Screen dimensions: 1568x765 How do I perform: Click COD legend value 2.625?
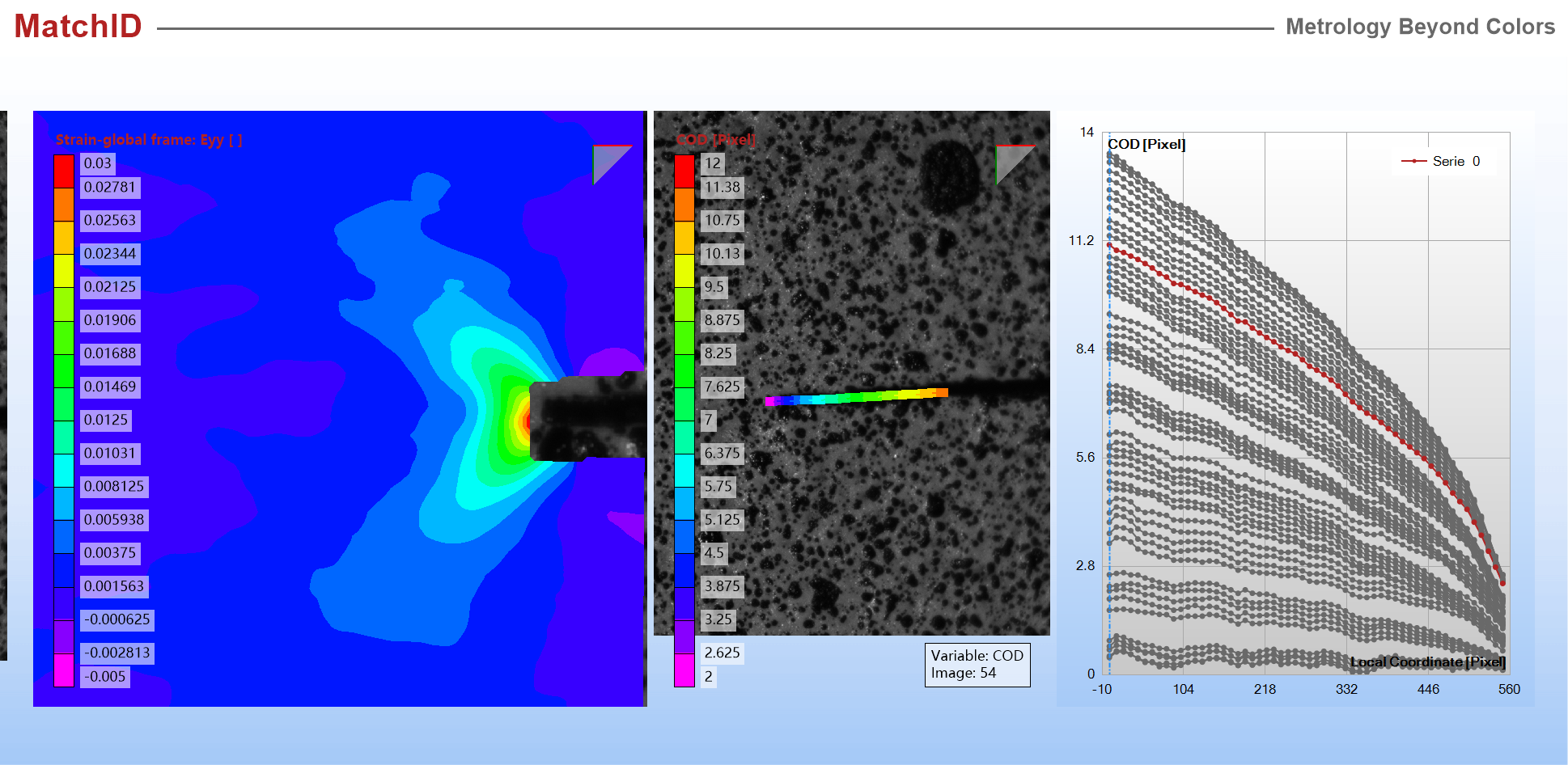[x=723, y=653]
